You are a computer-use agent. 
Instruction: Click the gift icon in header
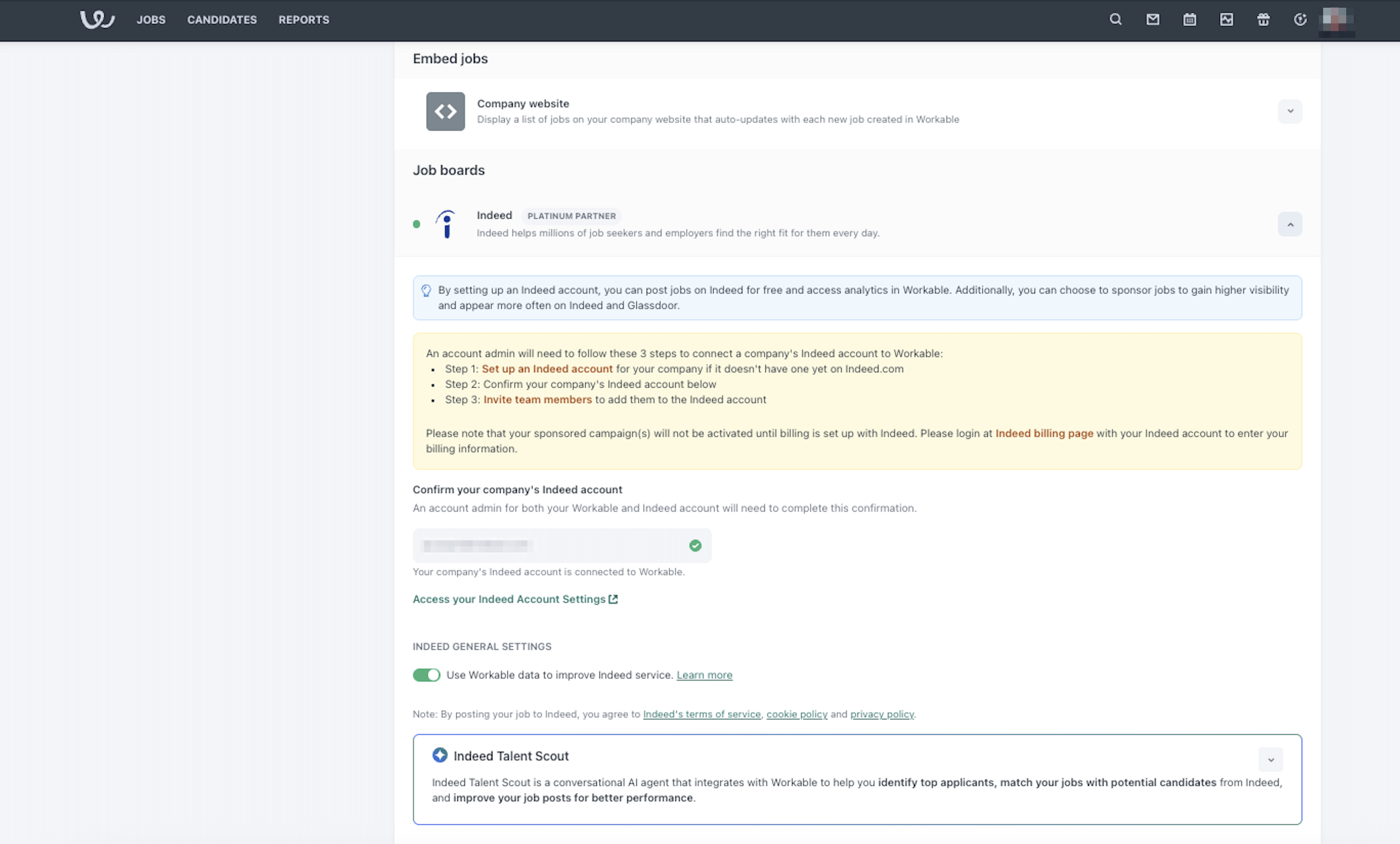click(1263, 19)
